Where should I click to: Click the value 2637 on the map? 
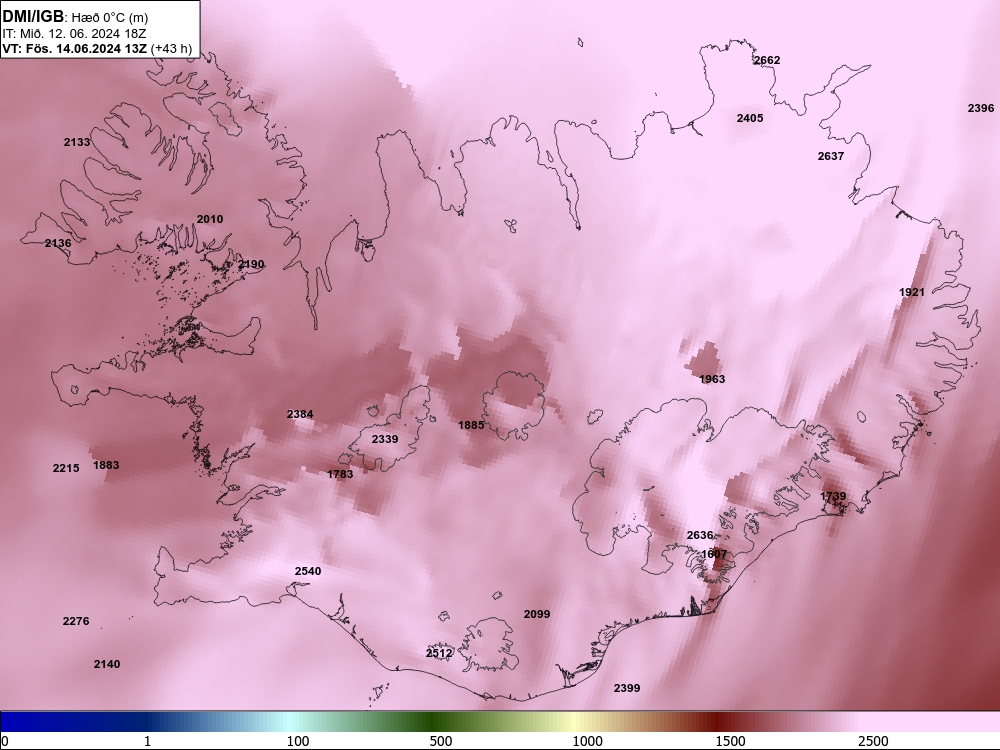coord(831,156)
